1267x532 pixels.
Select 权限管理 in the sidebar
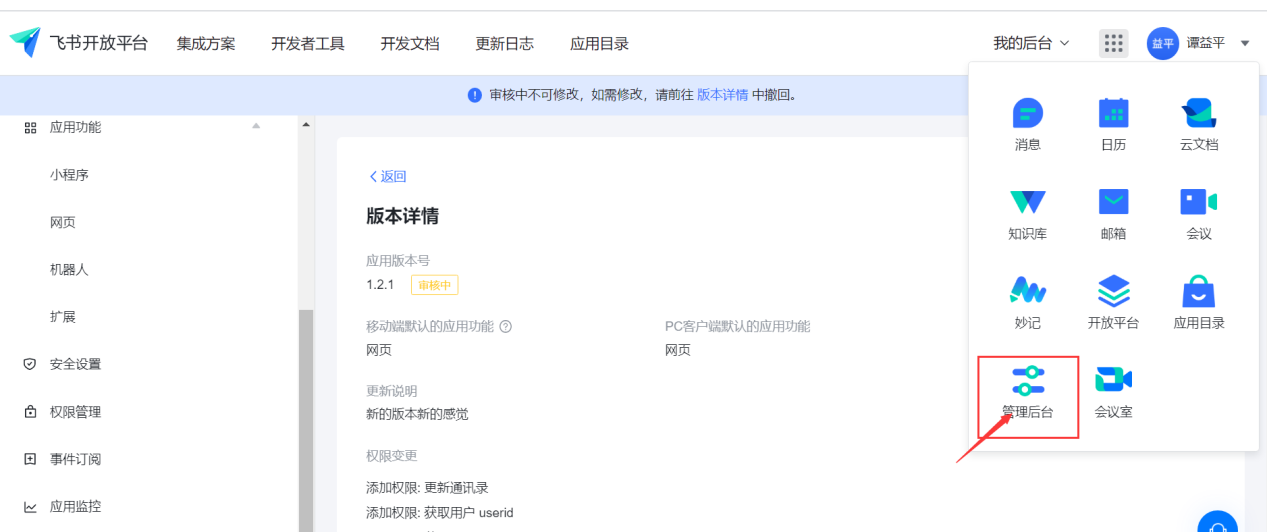point(75,412)
